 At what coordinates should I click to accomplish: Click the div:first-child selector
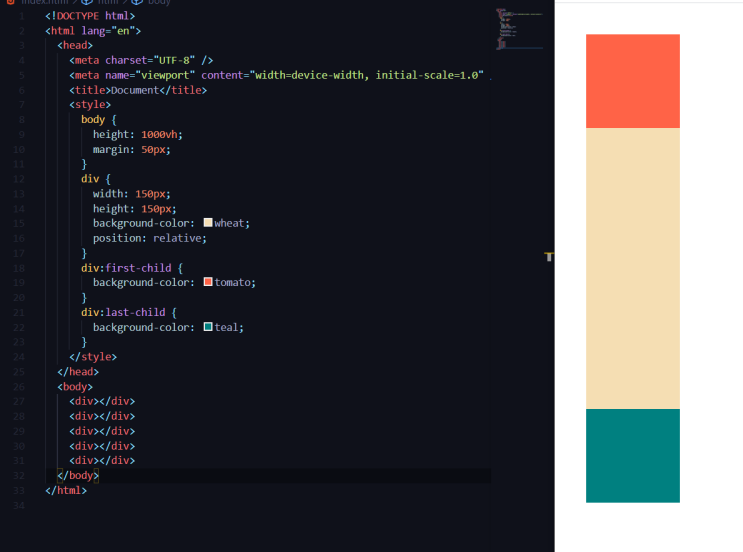(x=126, y=268)
